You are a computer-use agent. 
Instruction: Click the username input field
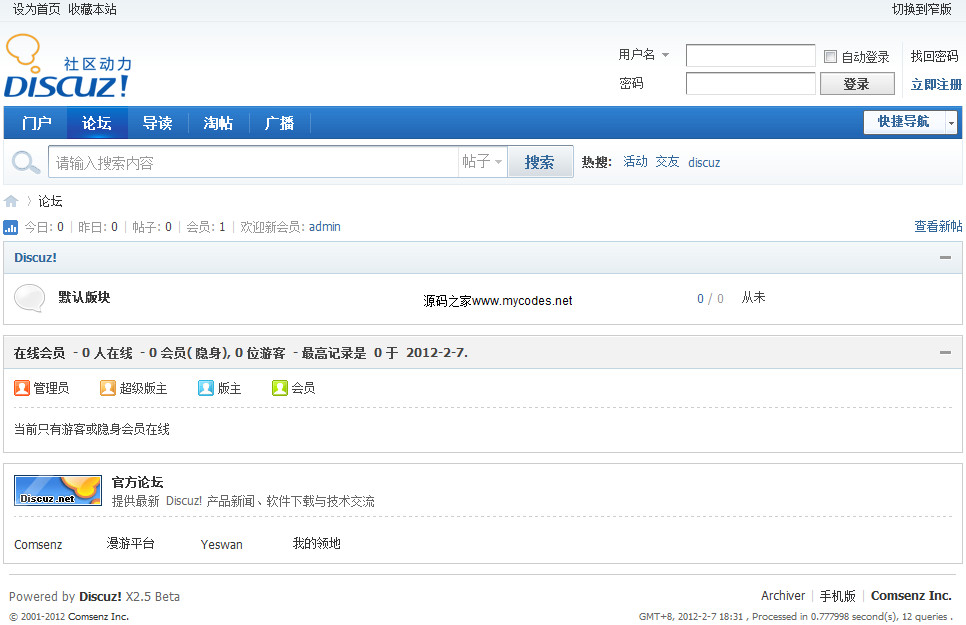coord(750,55)
